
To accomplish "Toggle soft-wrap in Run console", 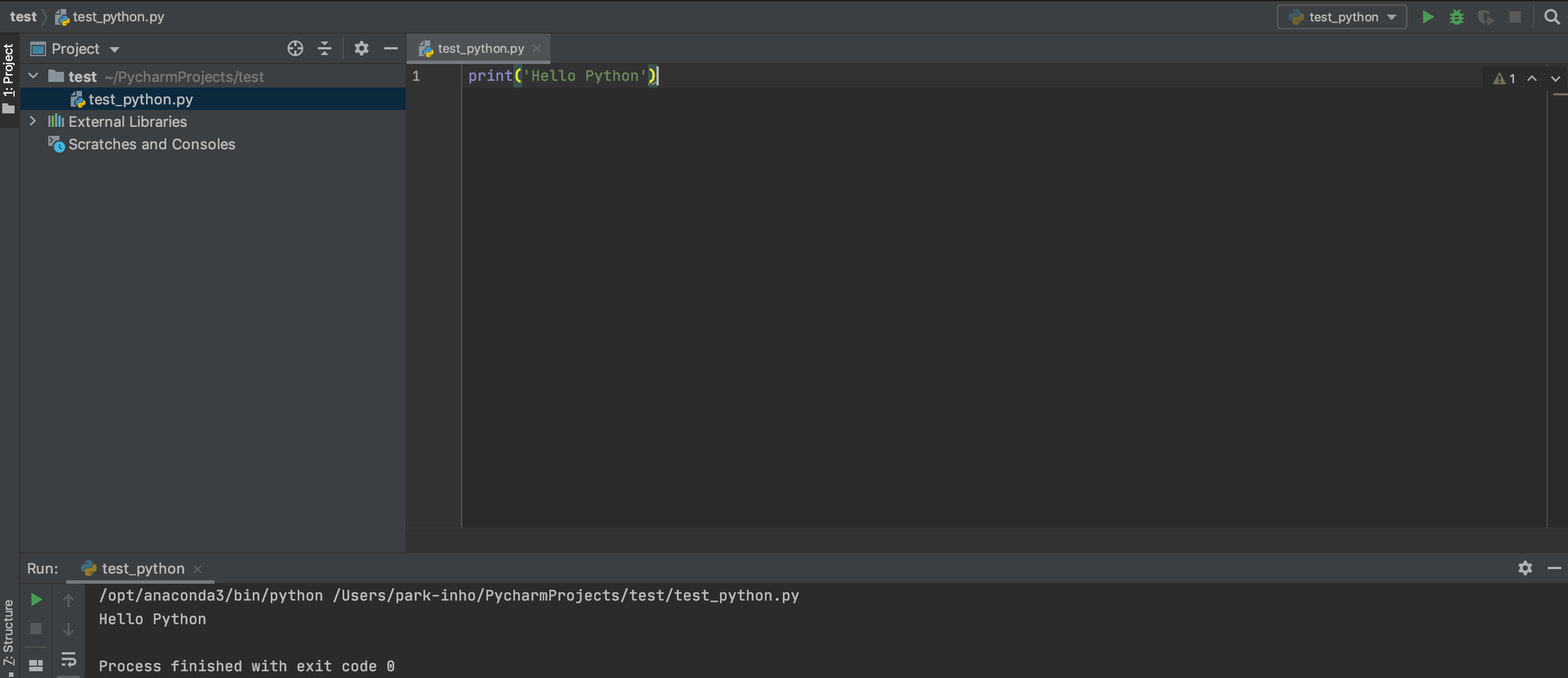I will tap(68, 658).
